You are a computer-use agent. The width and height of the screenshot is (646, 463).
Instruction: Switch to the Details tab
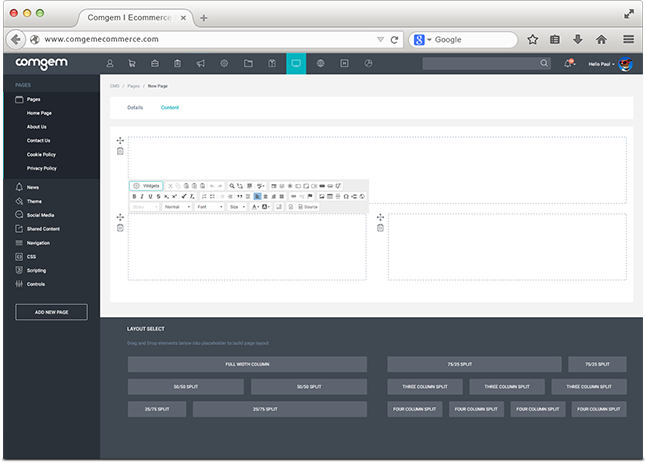coord(135,108)
